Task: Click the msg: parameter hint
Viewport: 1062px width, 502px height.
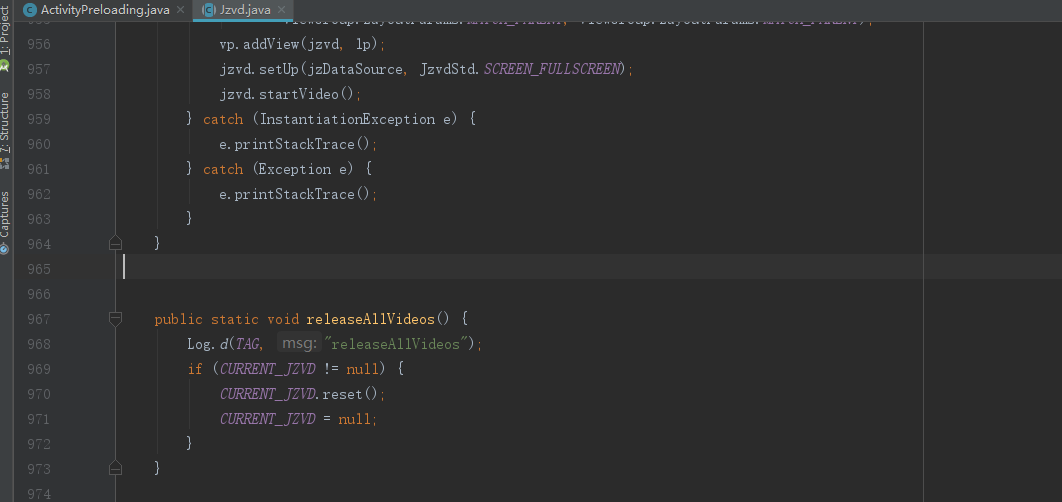Action: coord(299,344)
